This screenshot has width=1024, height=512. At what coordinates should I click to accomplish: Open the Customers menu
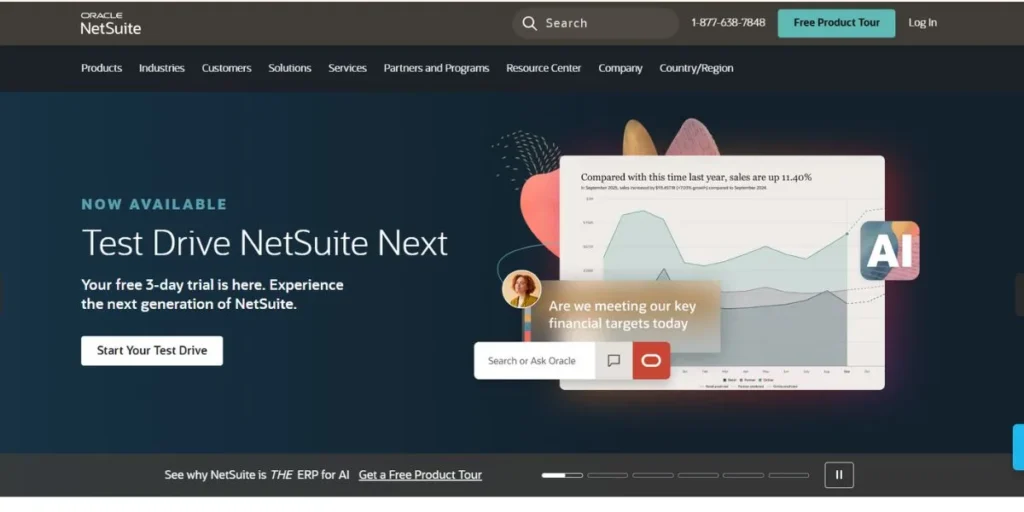coord(226,68)
